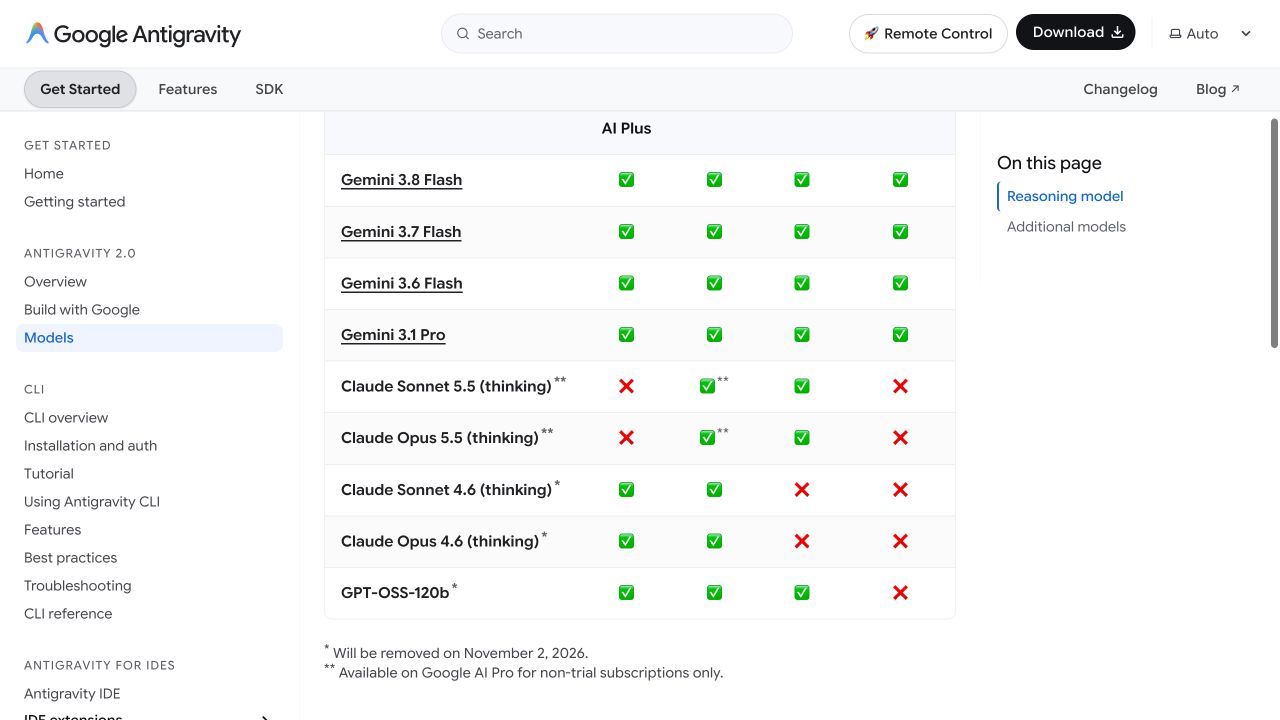Jump to Additional models section
Viewport: 1280px width, 720px height.
[x=1066, y=227]
